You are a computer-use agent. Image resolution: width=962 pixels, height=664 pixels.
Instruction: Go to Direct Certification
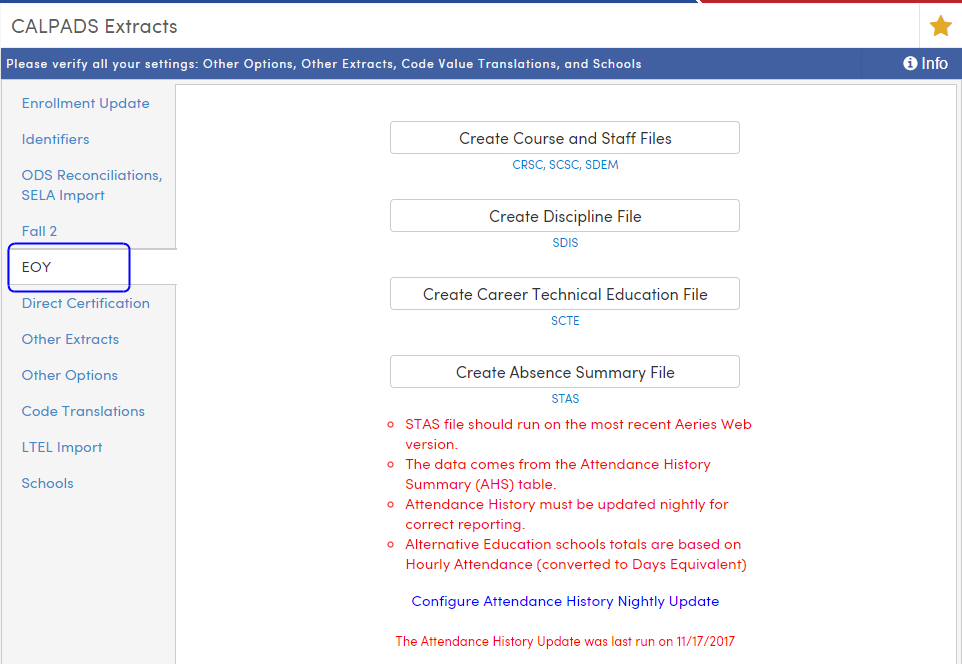(x=85, y=302)
